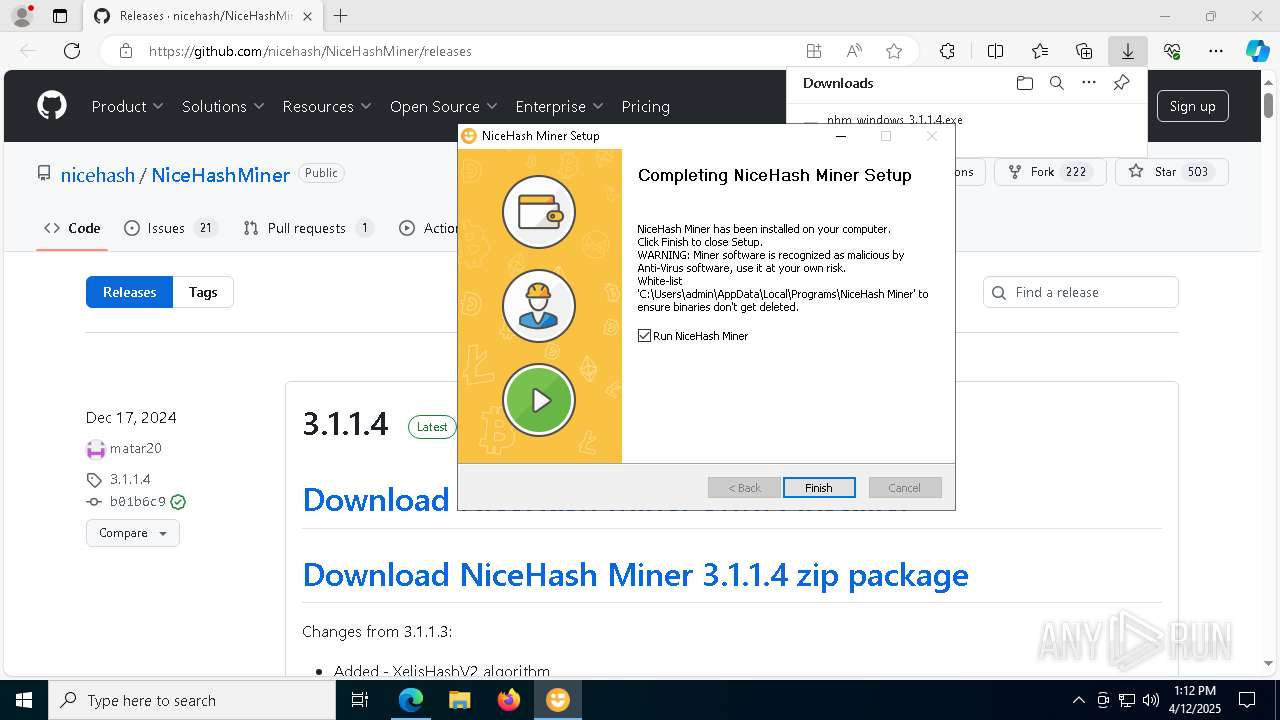Open the 3.1.1.4 release title
The height and width of the screenshot is (720, 1280).
345,424
